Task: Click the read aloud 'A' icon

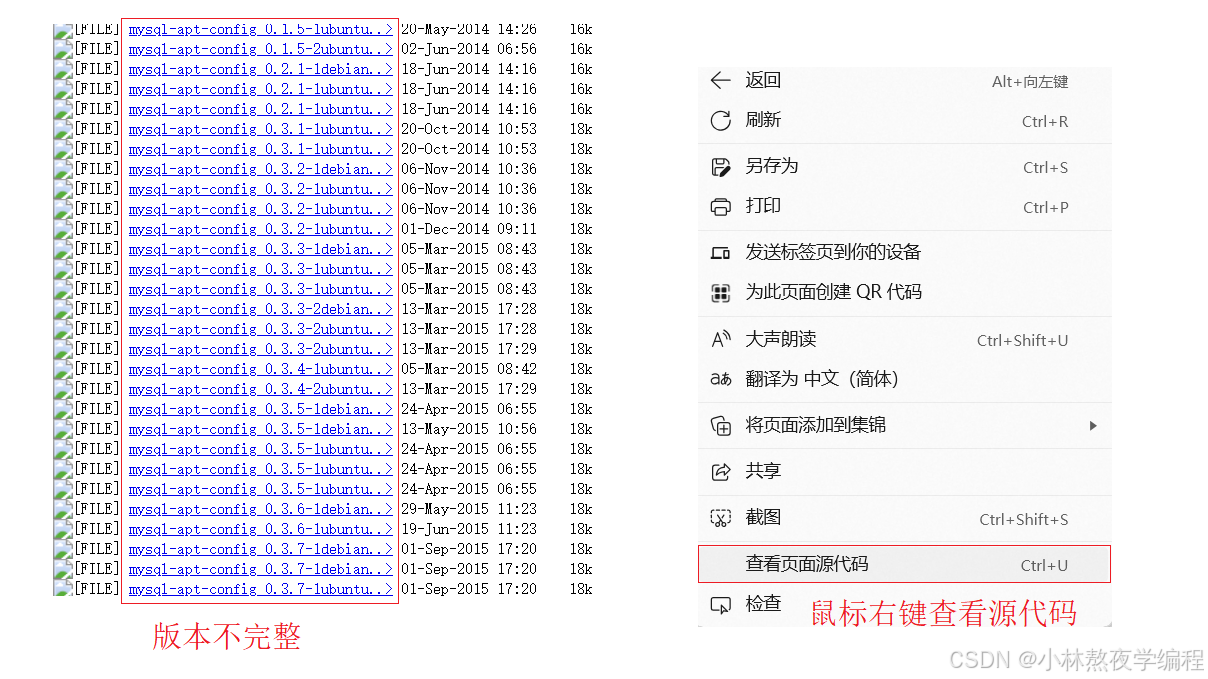Action: (721, 339)
